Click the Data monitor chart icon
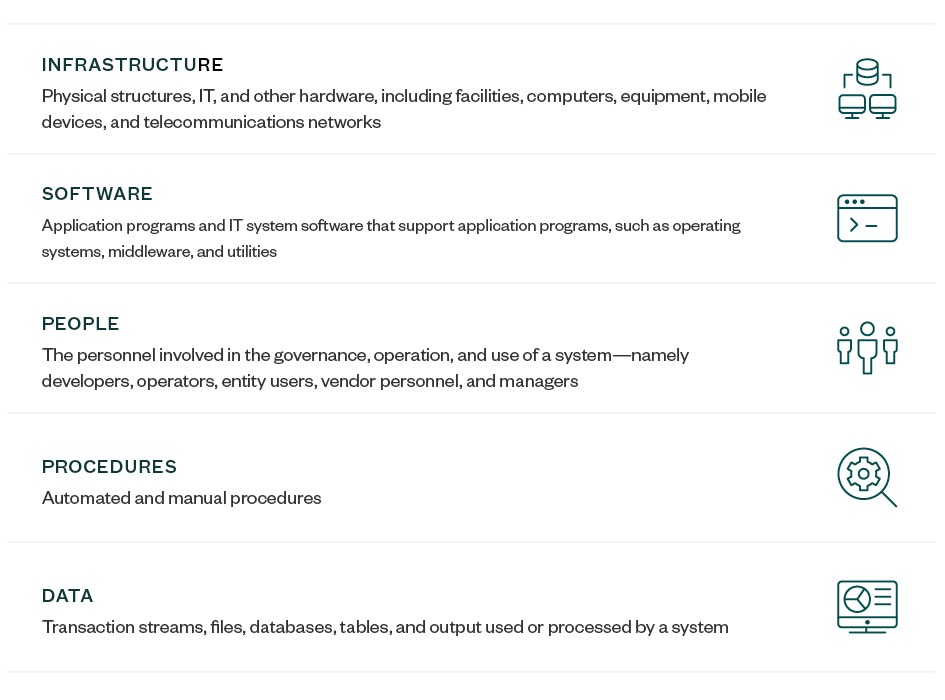Image resolution: width=945 pixels, height=700 pixels. point(867,607)
